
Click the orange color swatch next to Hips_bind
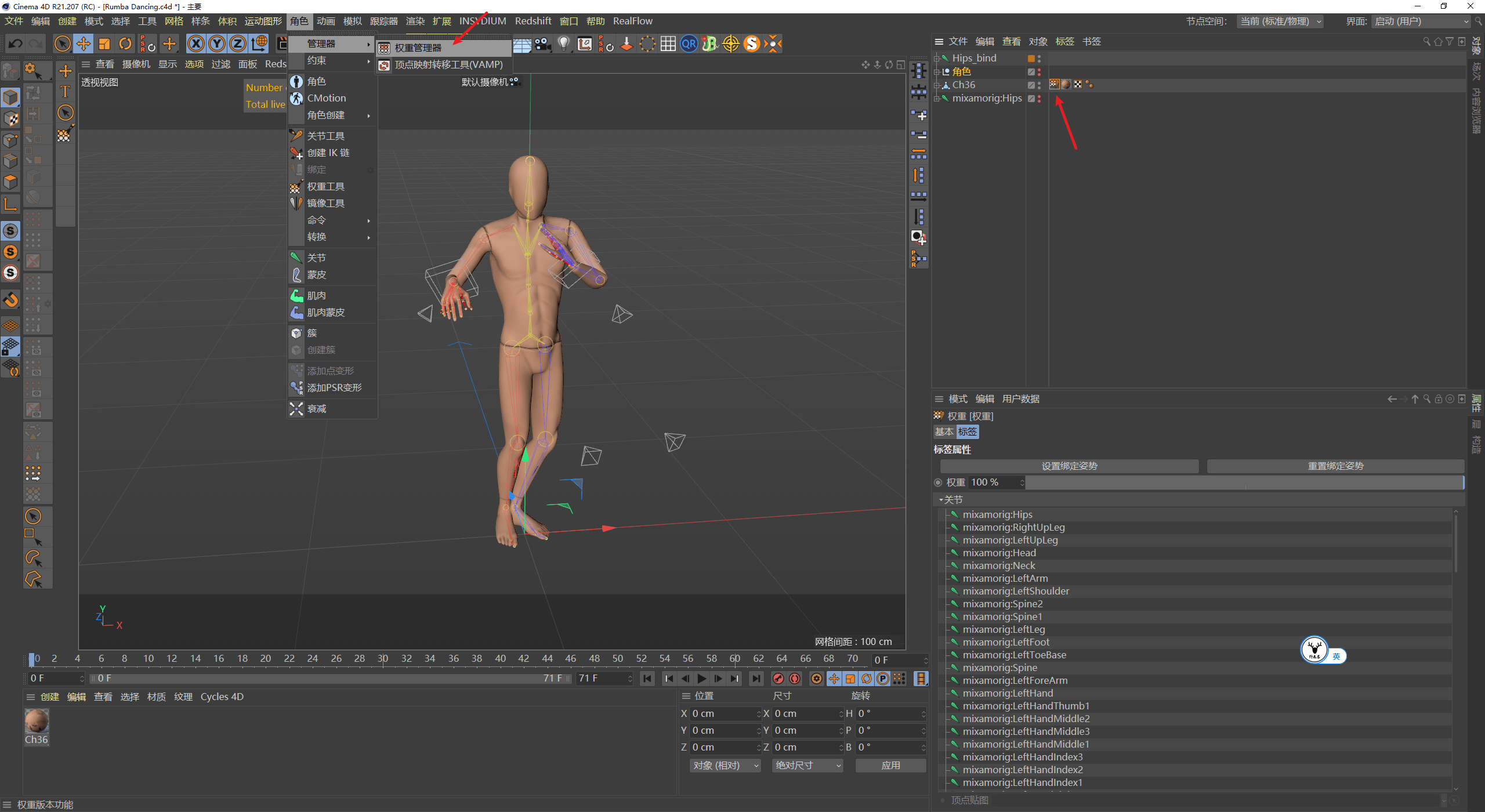tap(1032, 58)
